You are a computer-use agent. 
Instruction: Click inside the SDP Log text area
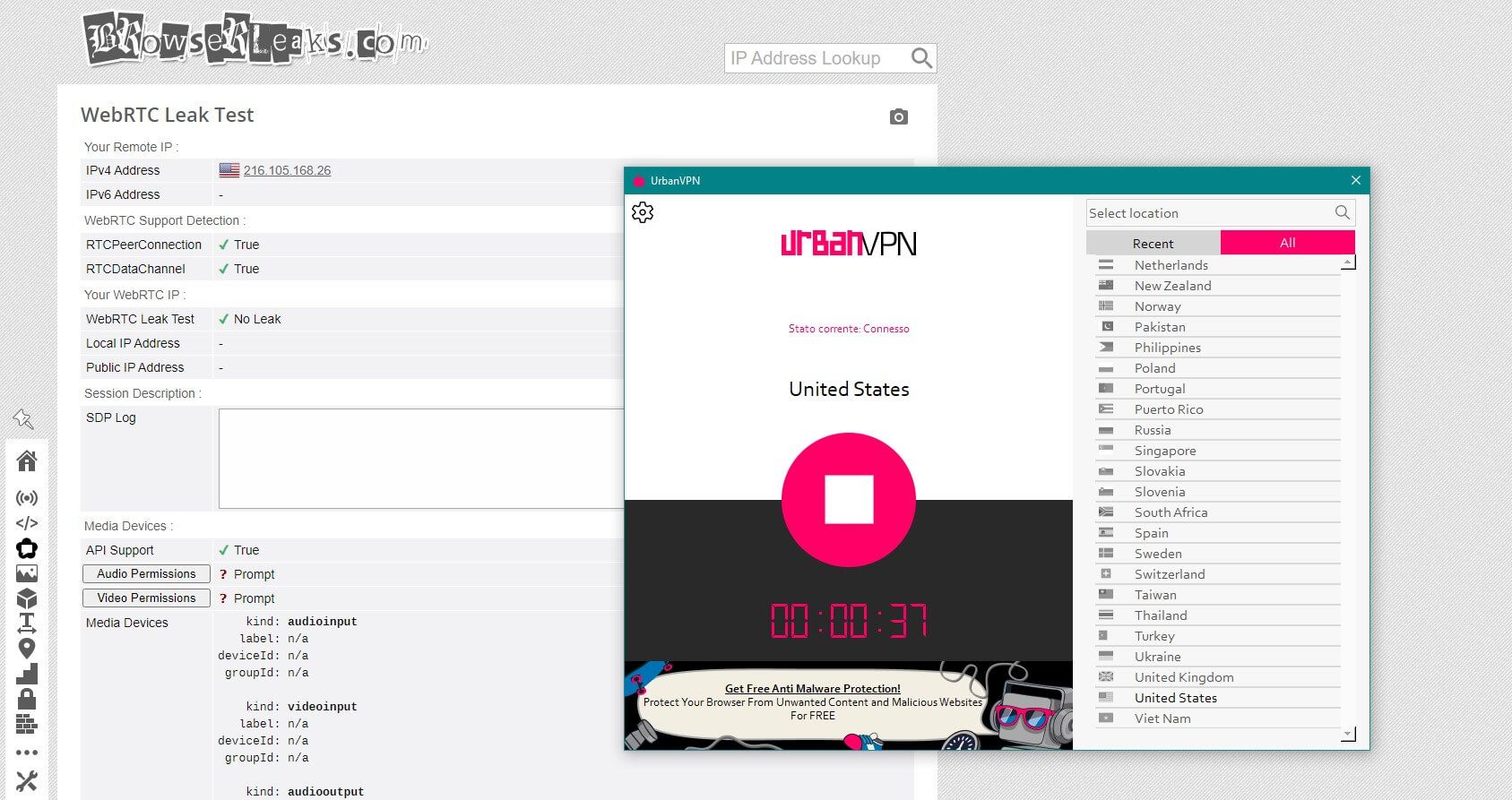421,459
